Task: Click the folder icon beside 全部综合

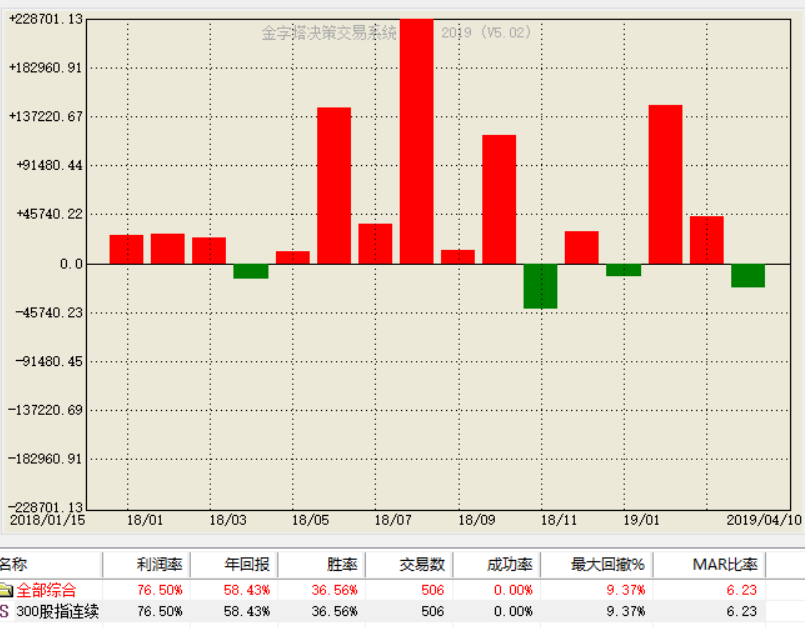Action: [6, 589]
